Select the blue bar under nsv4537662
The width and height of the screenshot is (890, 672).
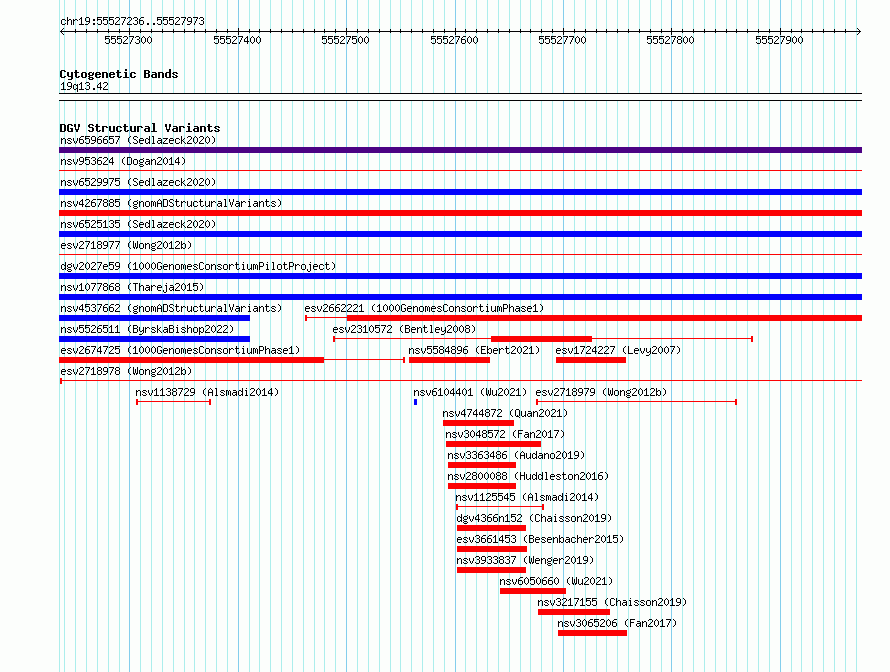[x=154, y=318]
